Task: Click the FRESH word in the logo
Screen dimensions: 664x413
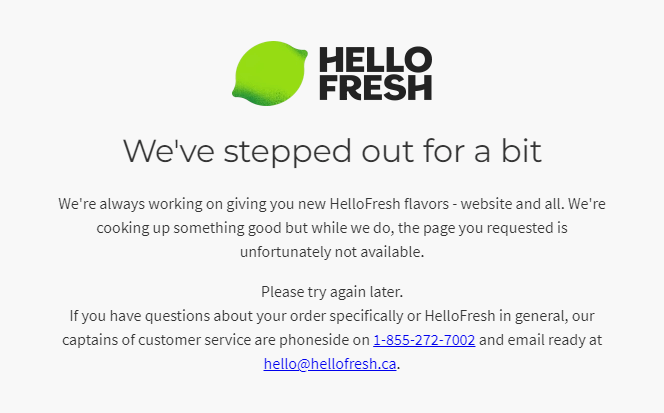Action: point(375,87)
